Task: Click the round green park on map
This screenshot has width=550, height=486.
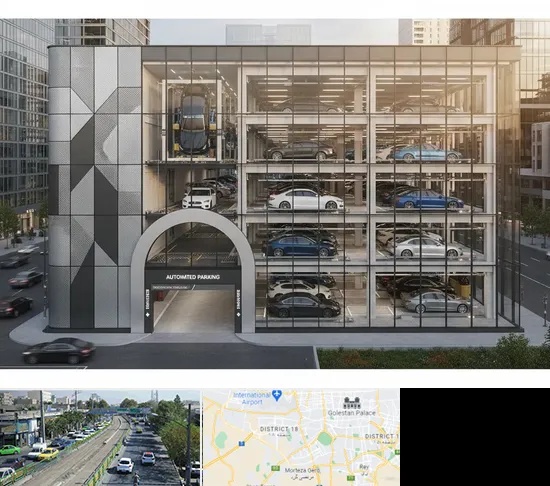Action: pos(325,438)
